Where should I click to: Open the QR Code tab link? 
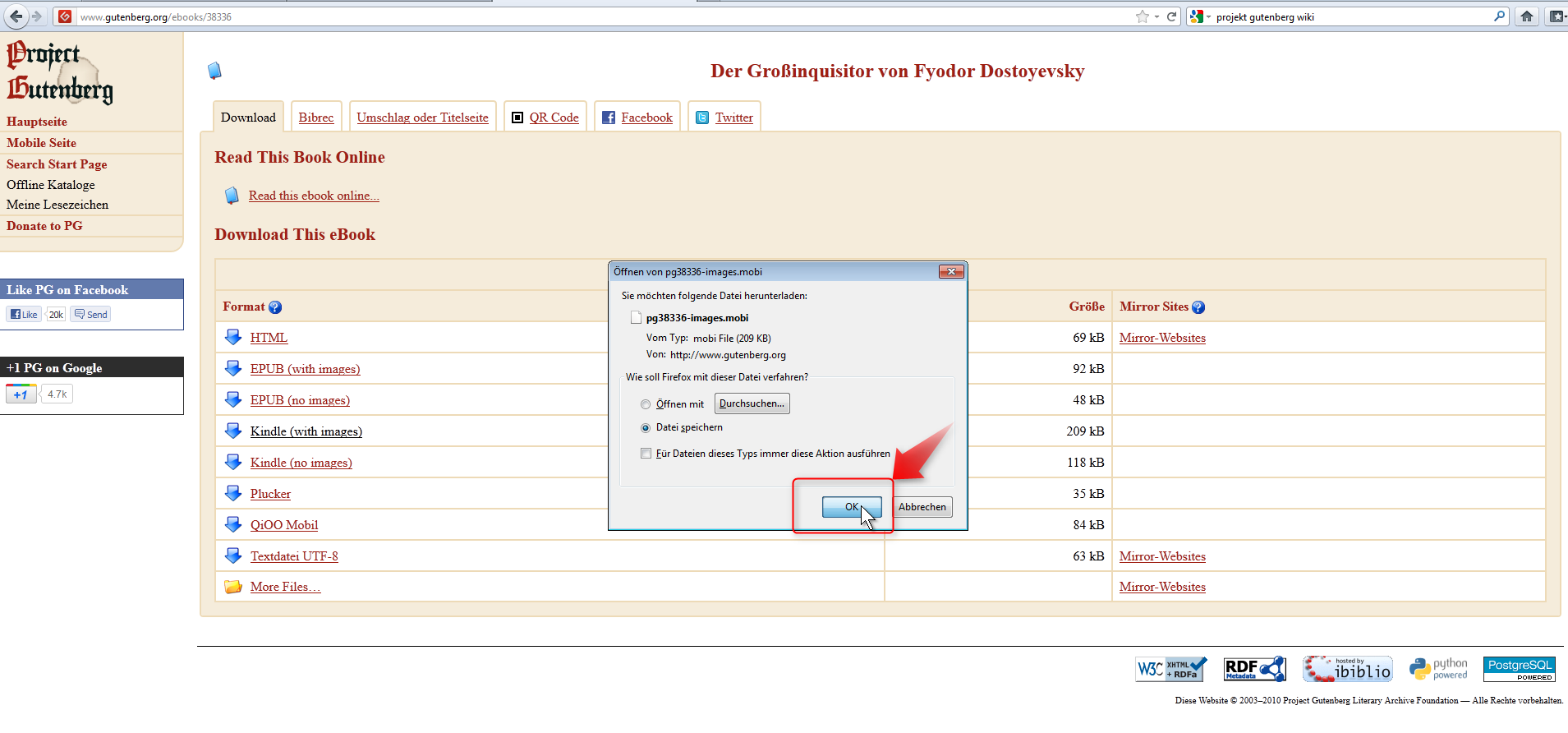click(554, 118)
